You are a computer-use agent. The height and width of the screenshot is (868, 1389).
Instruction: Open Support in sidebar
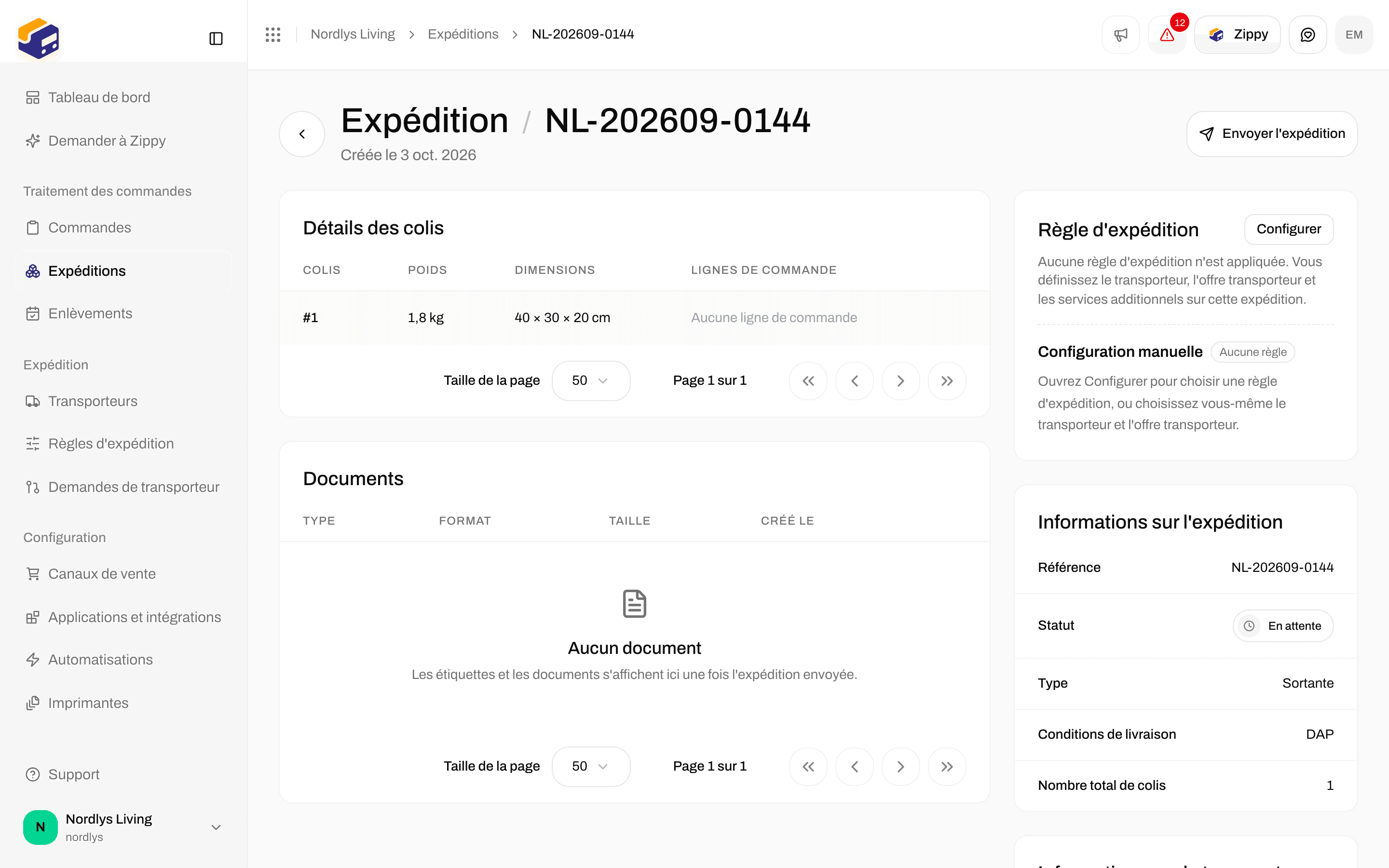[123, 774]
